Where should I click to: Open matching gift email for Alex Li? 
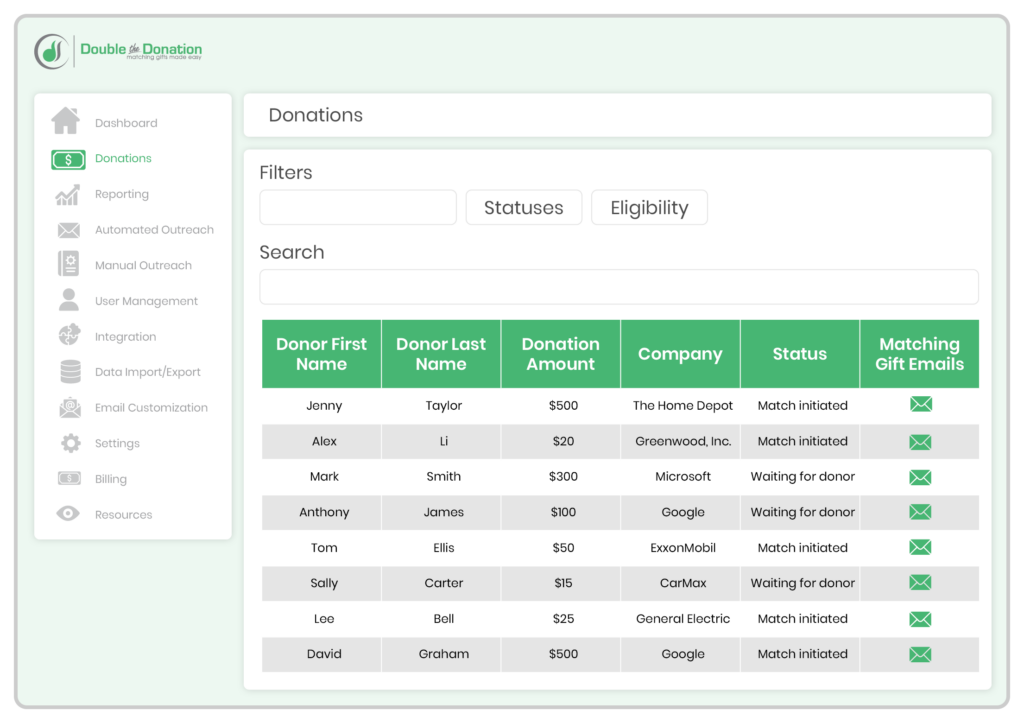click(920, 442)
